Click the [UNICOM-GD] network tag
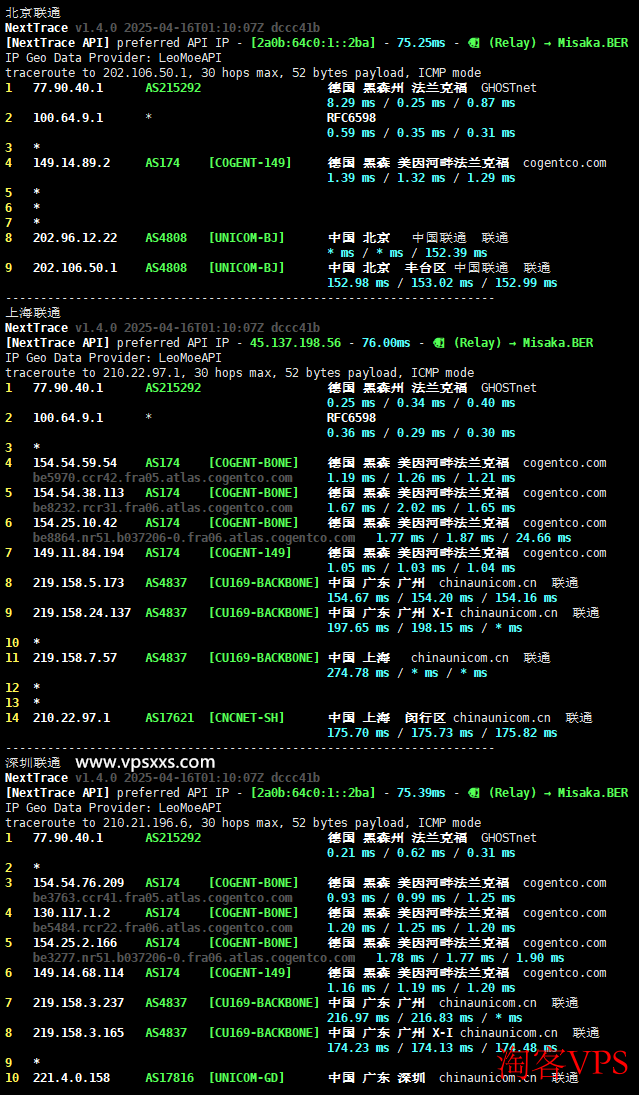639x1095 pixels. coord(247,1078)
